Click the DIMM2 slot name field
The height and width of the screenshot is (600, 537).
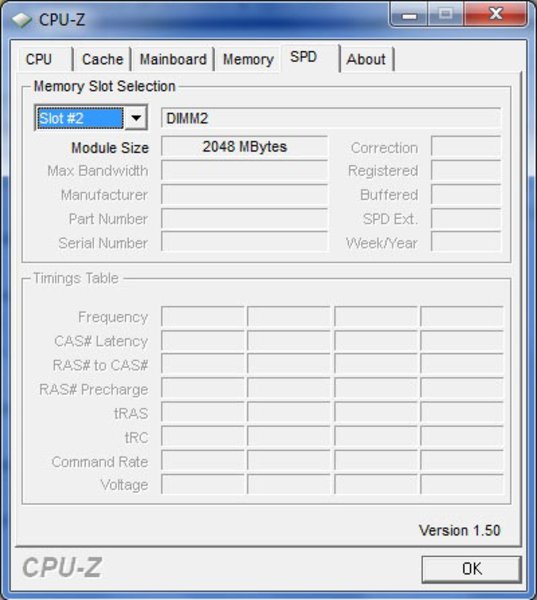pyautogui.click(x=331, y=118)
